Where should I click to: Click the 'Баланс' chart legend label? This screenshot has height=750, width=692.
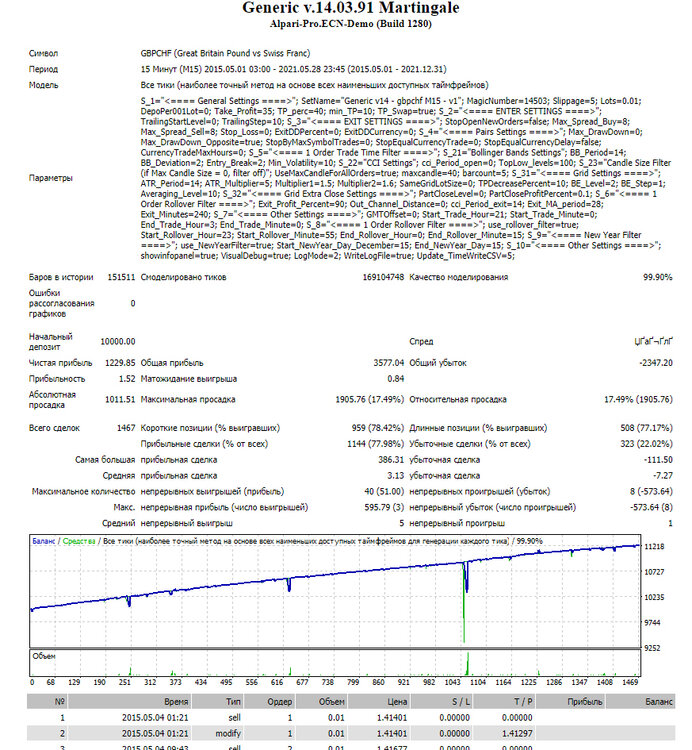pos(44,541)
